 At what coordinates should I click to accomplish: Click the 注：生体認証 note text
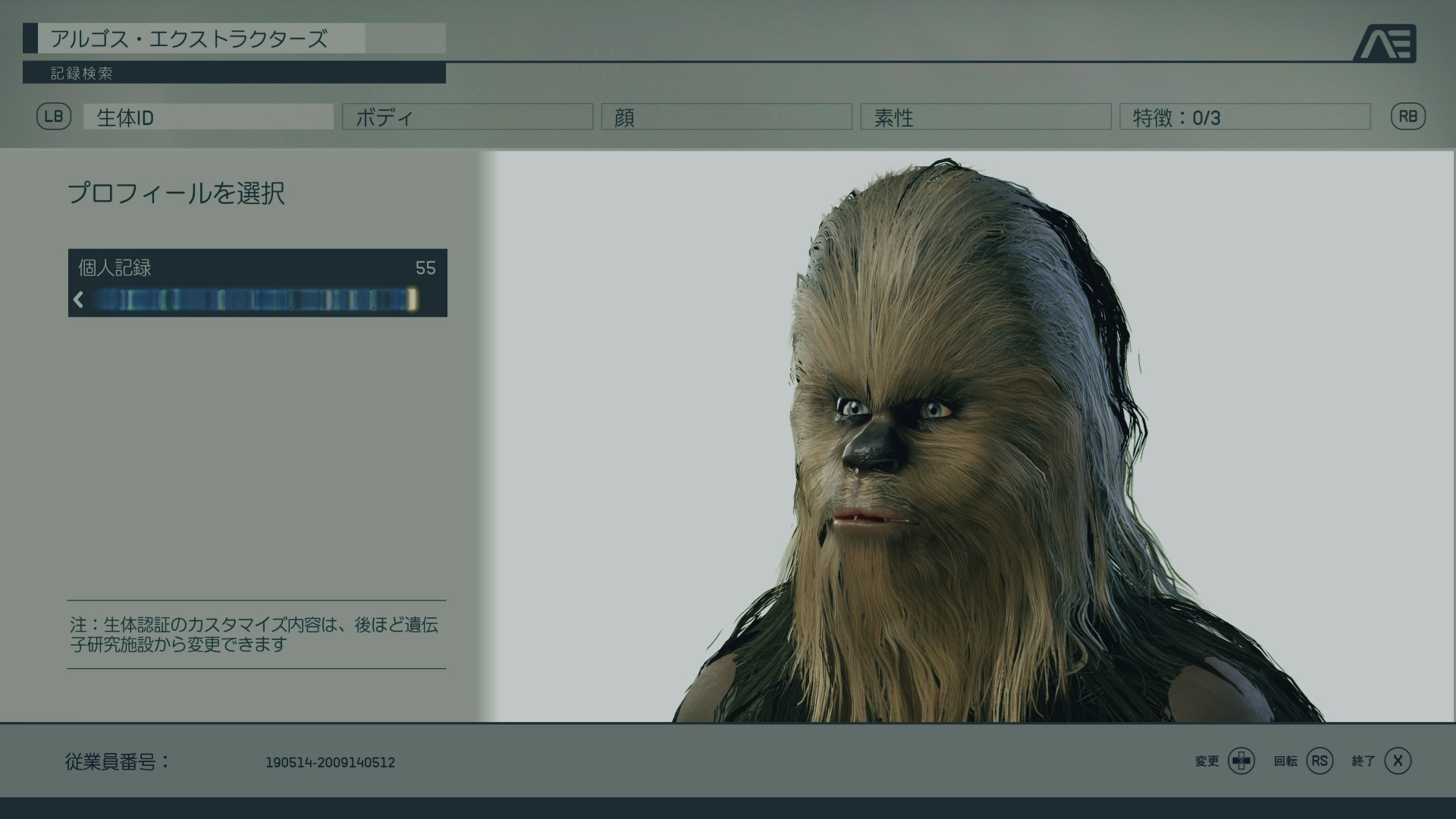pos(254,635)
